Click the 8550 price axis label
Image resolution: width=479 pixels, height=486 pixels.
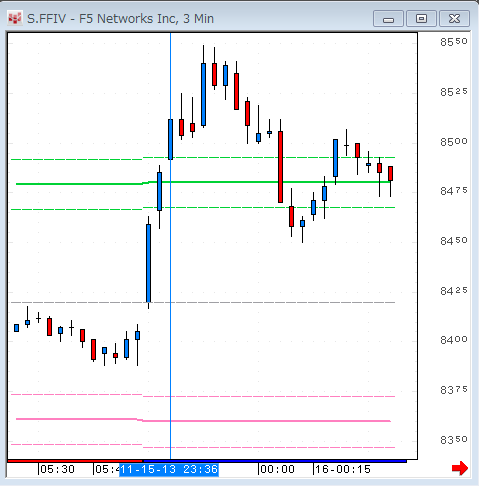pos(454,42)
